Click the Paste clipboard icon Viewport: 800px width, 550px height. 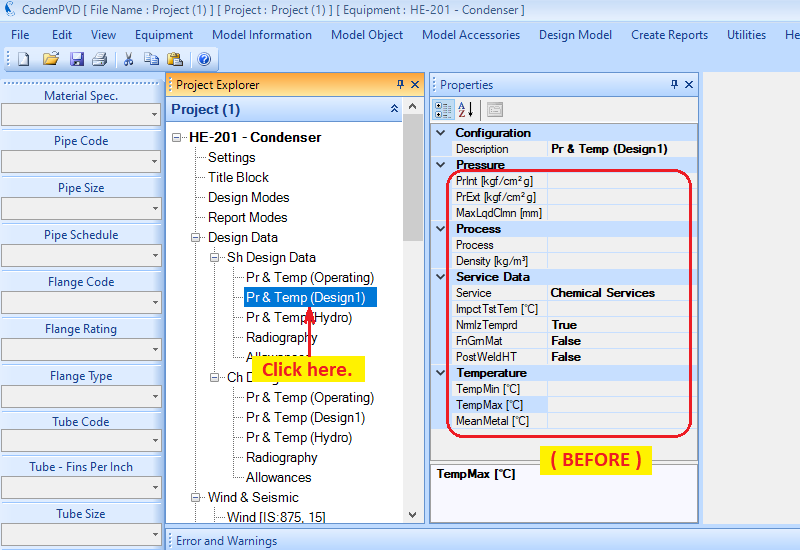pos(175,59)
